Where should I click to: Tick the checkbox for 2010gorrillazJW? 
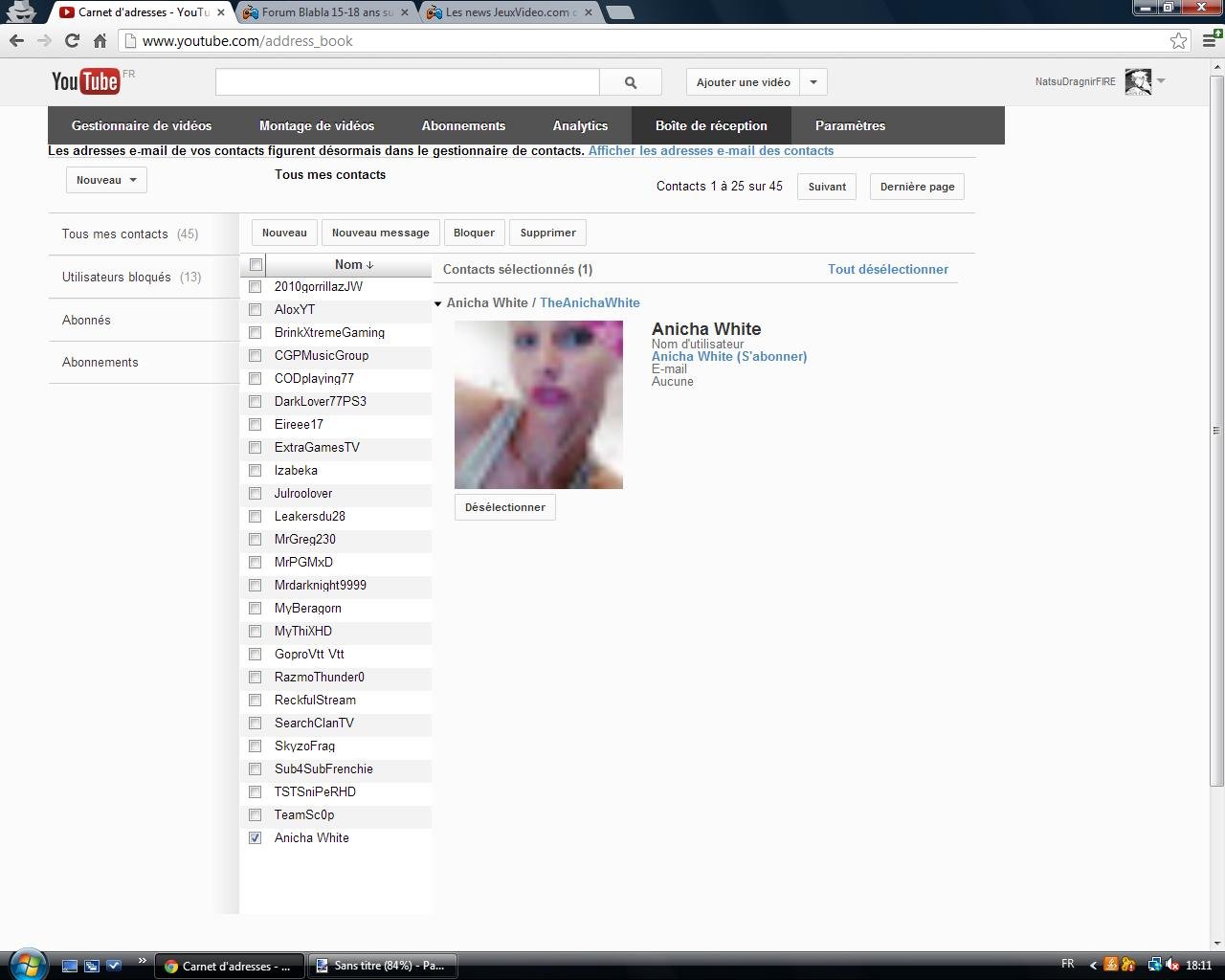[x=256, y=287]
